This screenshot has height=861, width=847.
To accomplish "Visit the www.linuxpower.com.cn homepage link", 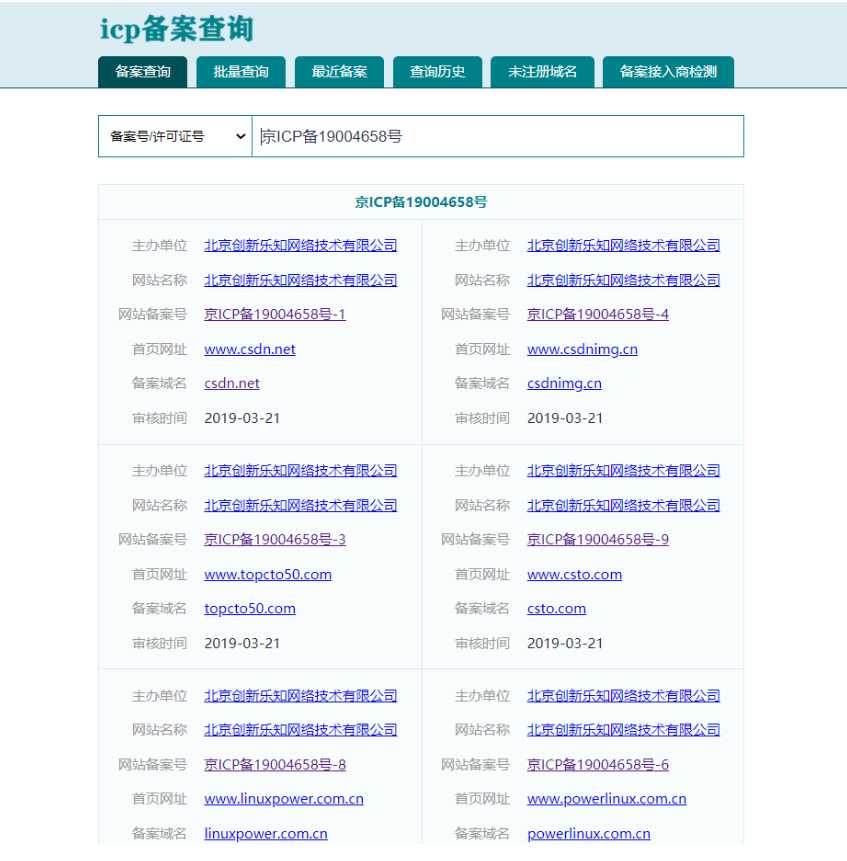I will 284,799.
